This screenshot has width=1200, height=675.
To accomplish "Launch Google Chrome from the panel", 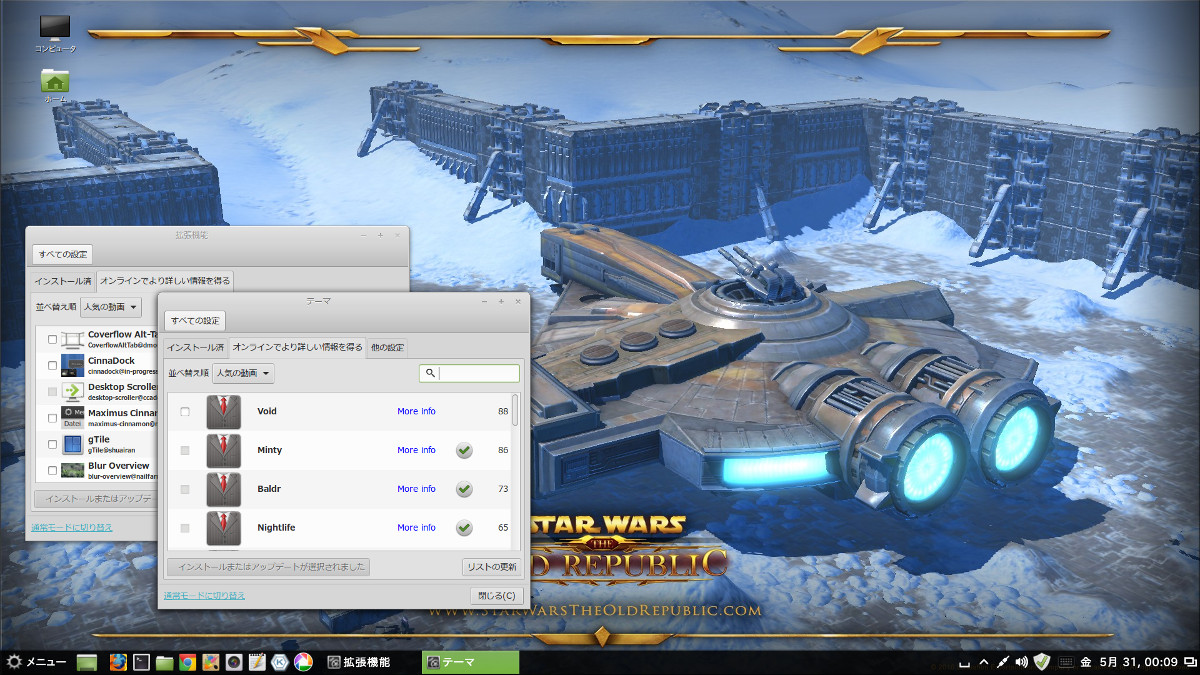I will click(187, 662).
